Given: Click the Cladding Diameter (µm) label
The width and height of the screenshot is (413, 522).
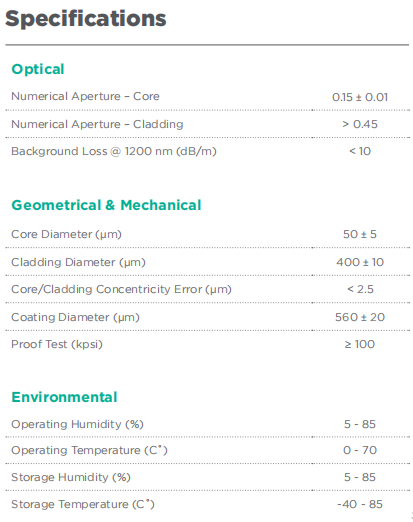Looking at the screenshot, I should click(x=78, y=262).
